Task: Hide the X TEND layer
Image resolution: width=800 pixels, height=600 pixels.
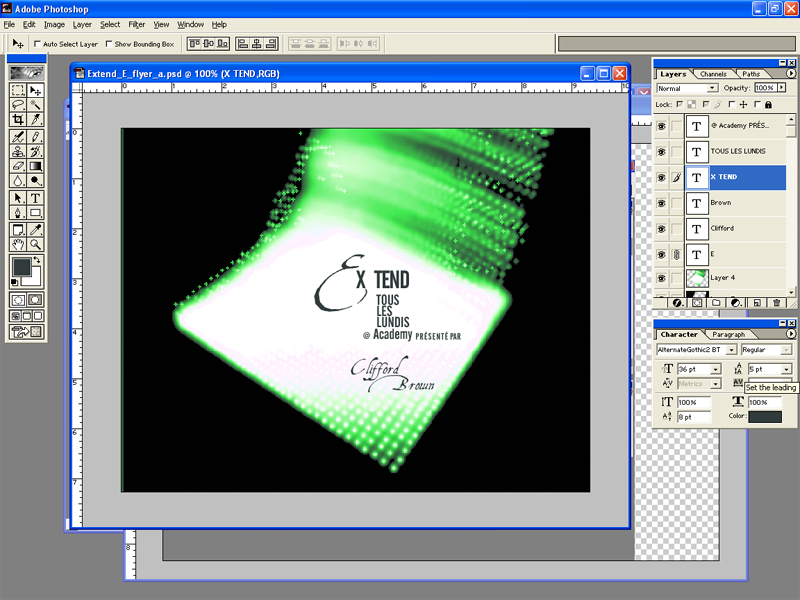Action: click(x=662, y=178)
